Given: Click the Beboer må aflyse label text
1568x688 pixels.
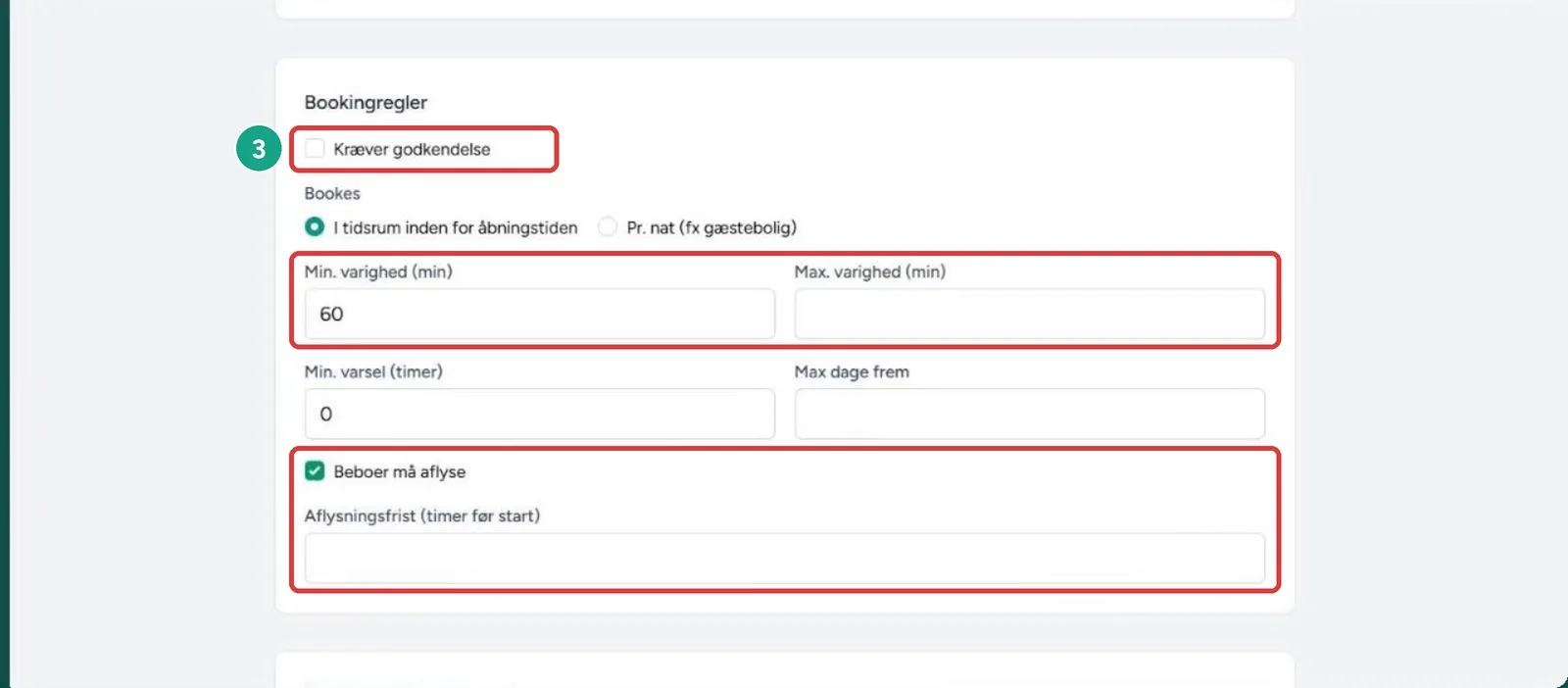Looking at the screenshot, I should click(x=400, y=471).
